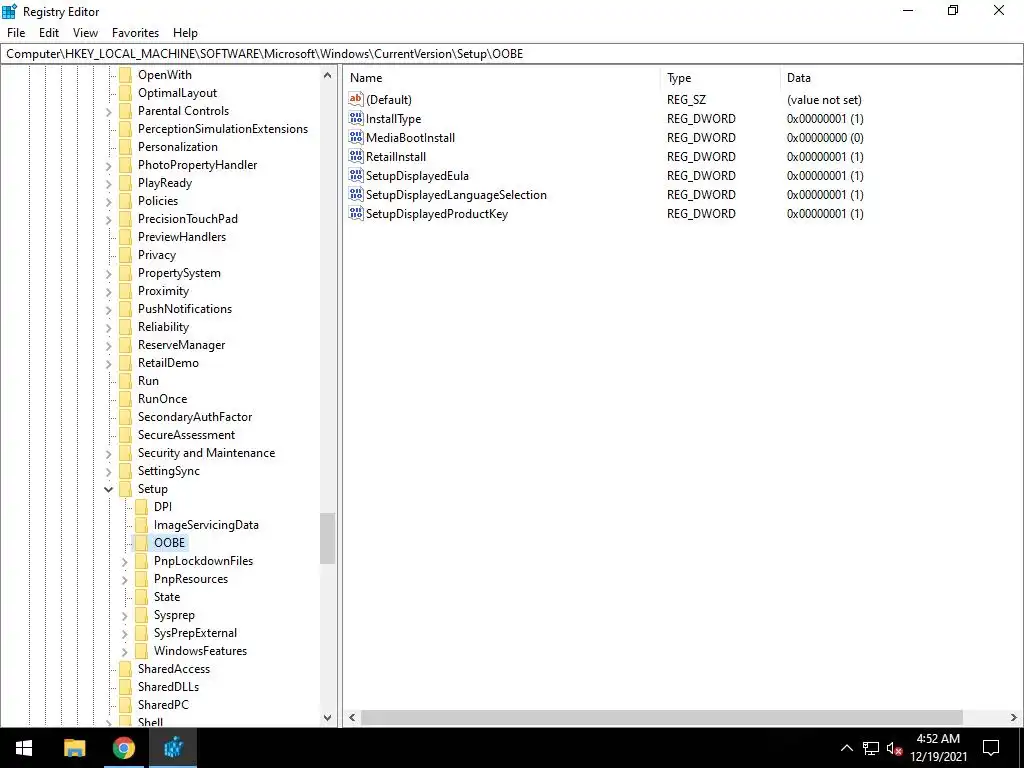This screenshot has height=768, width=1024.
Task: Open the View menu
Action: (85, 33)
